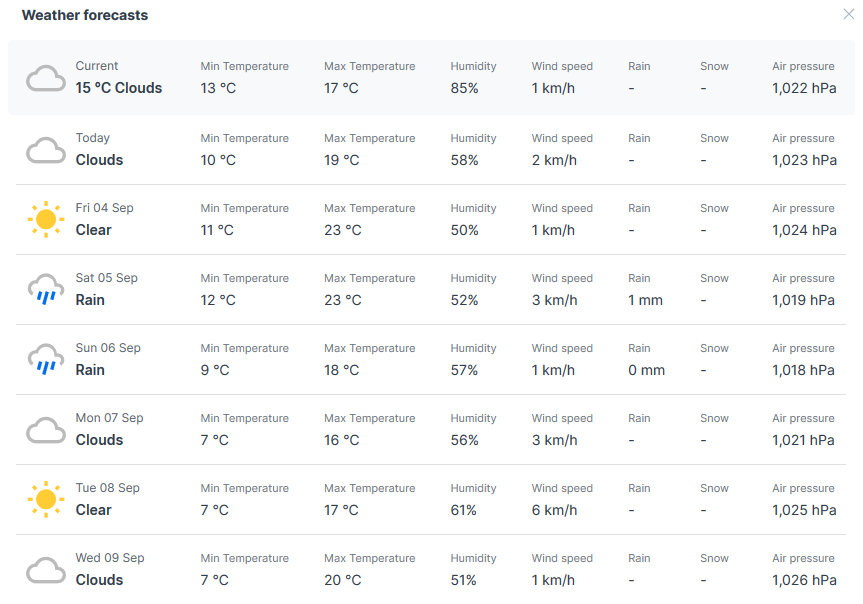Image resolution: width=863 pixels, height=604 pixels.
Task: Click the rain icon for Sat 05 Sep
Action: [46, 289]
